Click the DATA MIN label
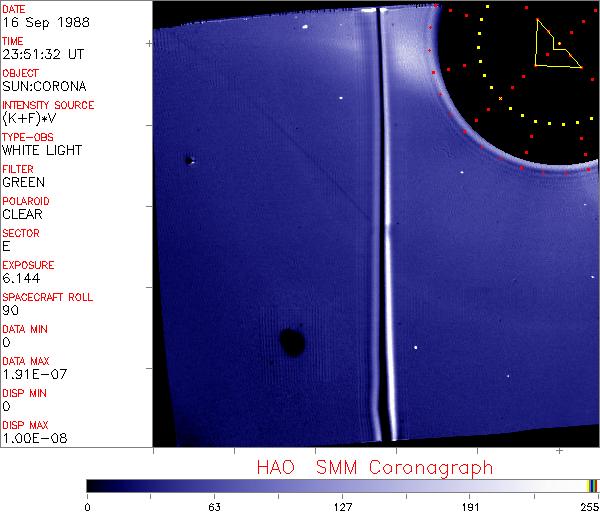The height and width of the screenshot is (512, 600). (x=25, y=329)
